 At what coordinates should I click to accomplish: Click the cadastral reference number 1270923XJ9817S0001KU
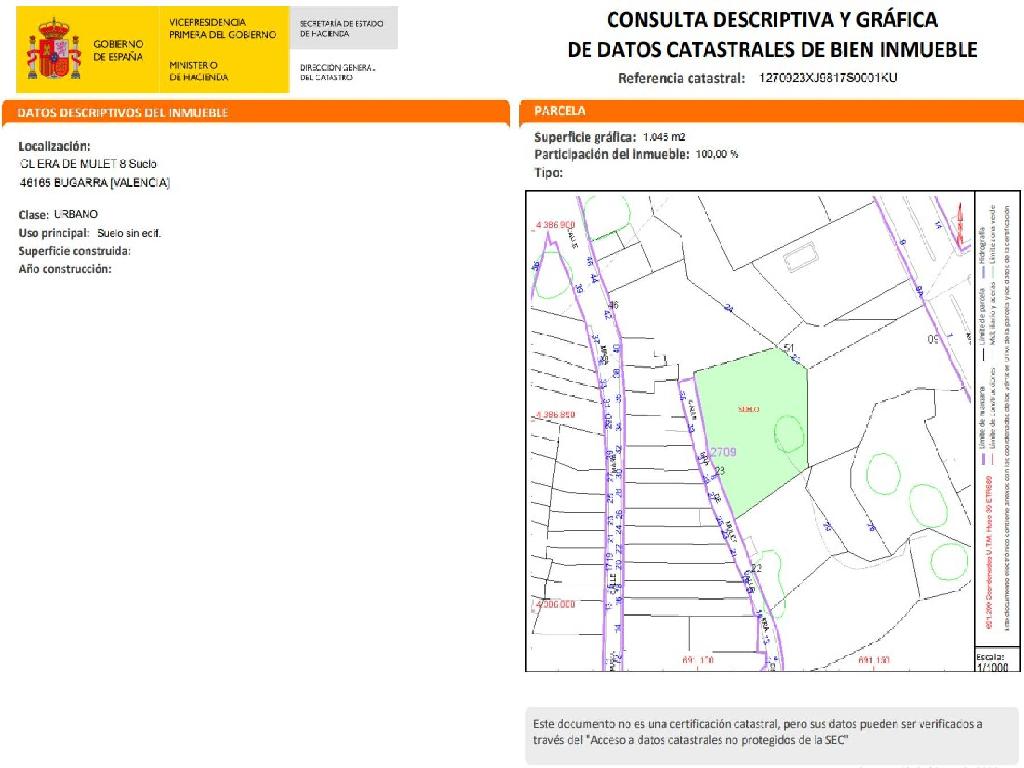828,78
